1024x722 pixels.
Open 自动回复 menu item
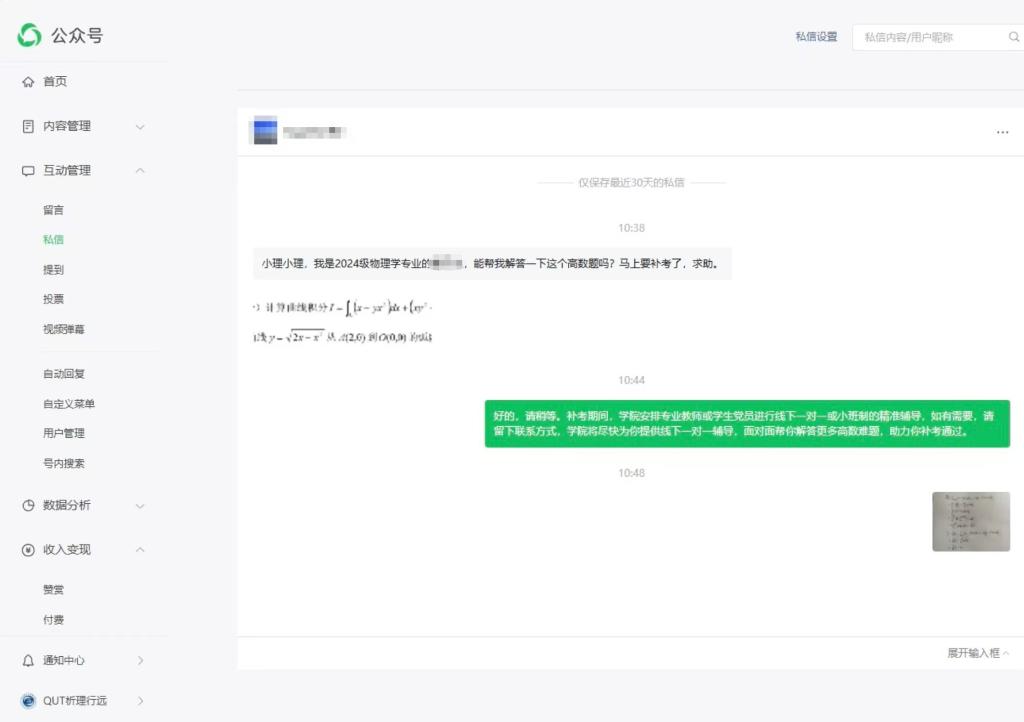point(63,374)
